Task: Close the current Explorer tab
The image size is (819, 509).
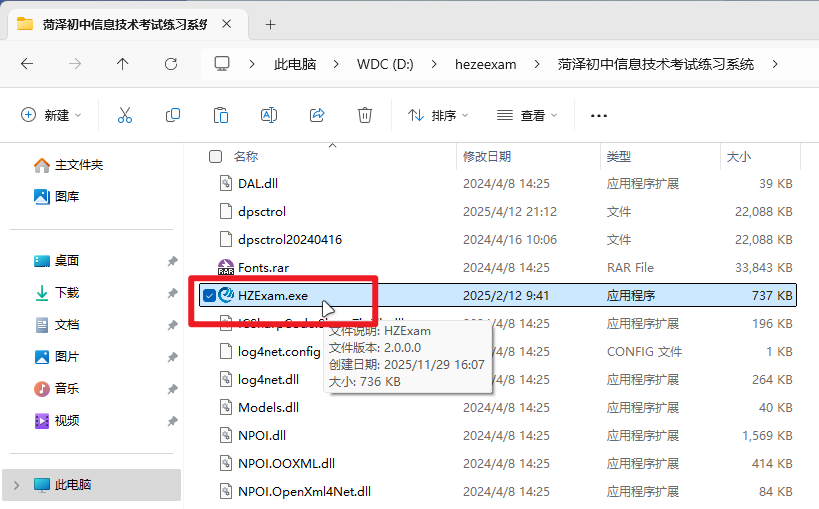Action: (x=226, y=24)
